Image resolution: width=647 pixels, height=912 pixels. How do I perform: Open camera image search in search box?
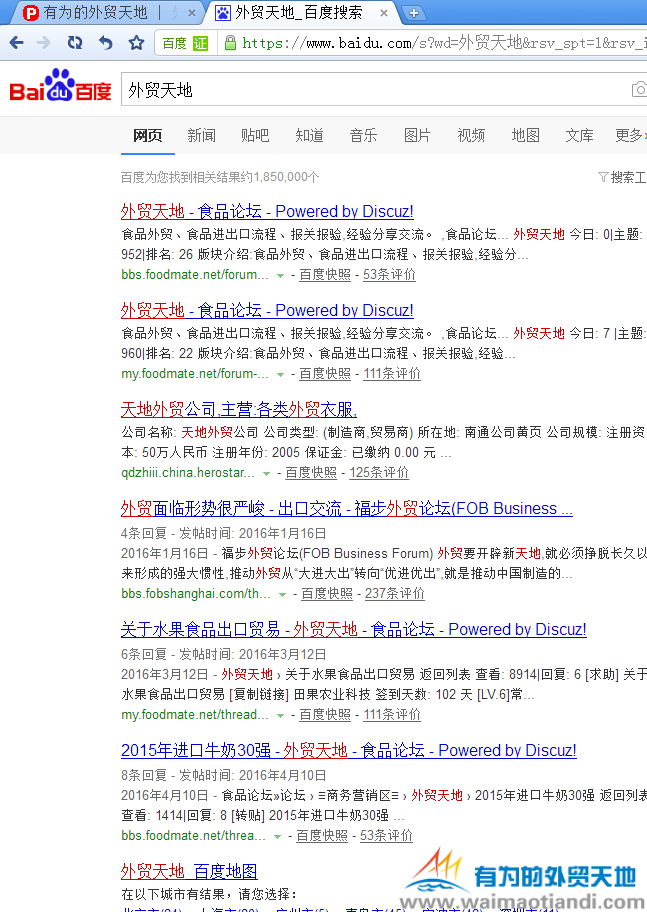pos(638,90)
